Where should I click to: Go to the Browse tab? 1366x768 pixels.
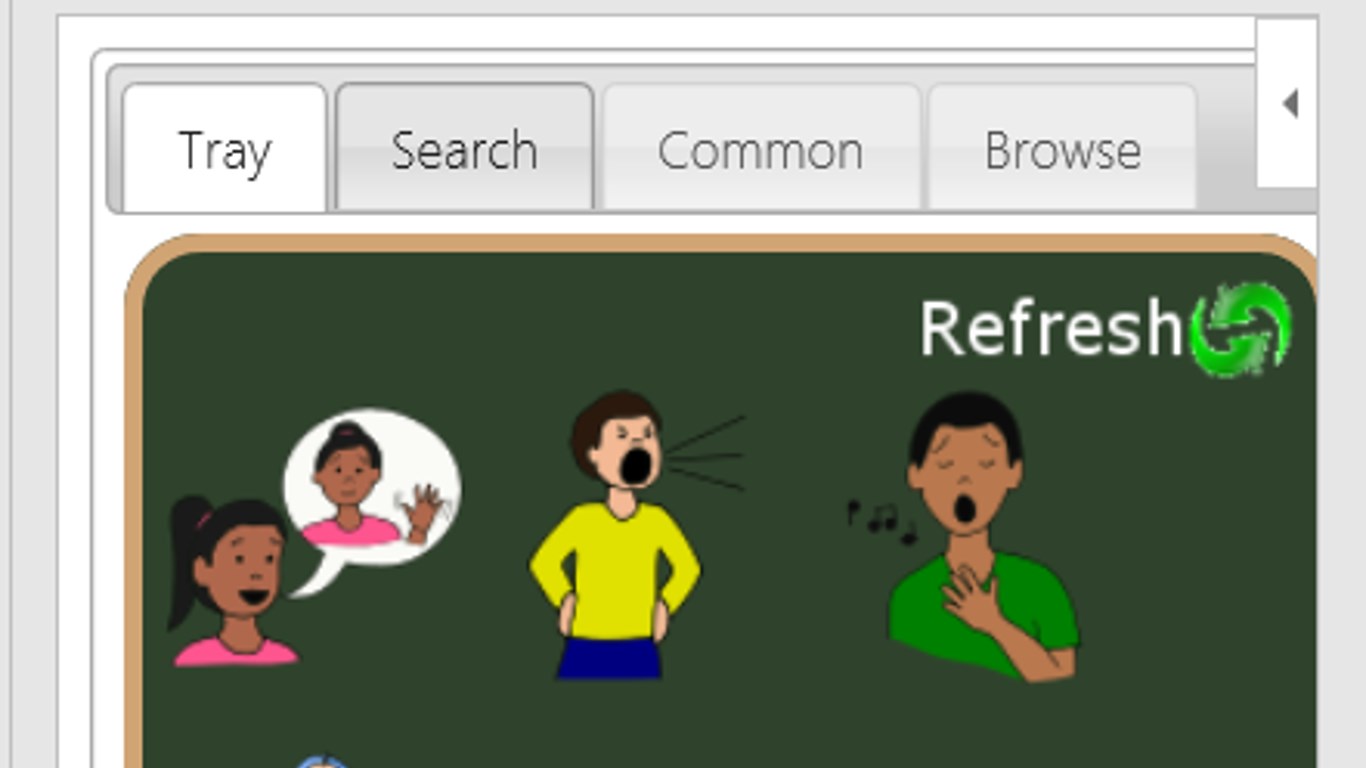[x=1062, y=148]
